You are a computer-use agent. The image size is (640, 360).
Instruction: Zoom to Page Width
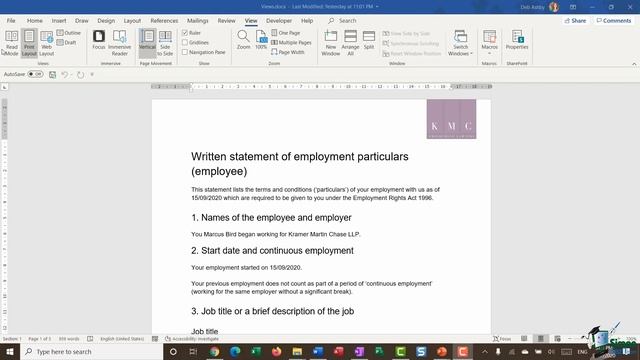point(288,52)
